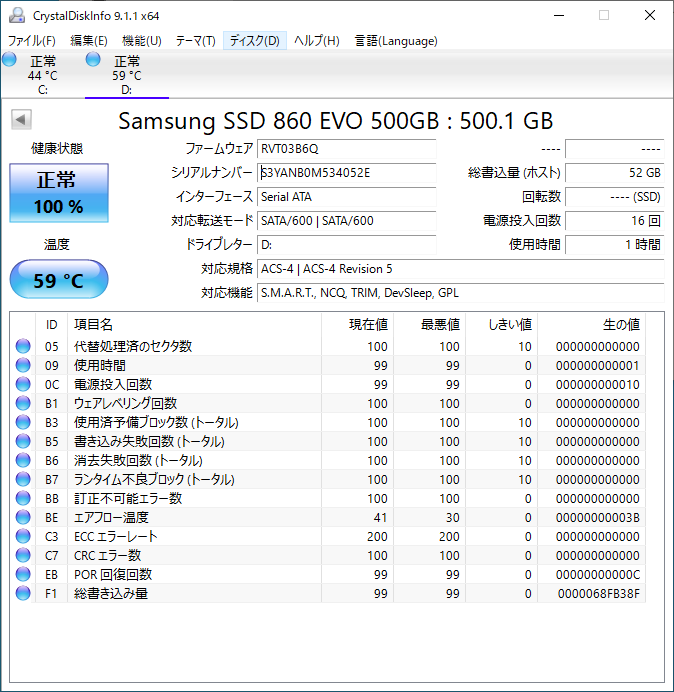Click status orb of ID BE row
Screen dimensions: 674x692
[23, 517]
